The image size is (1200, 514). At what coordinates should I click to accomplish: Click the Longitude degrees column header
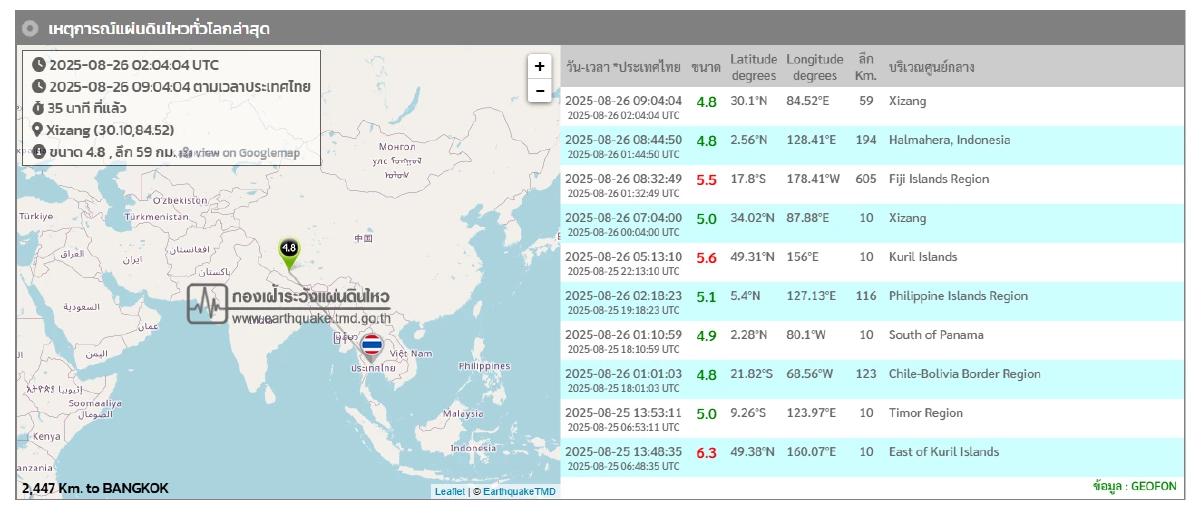(814, 67)
